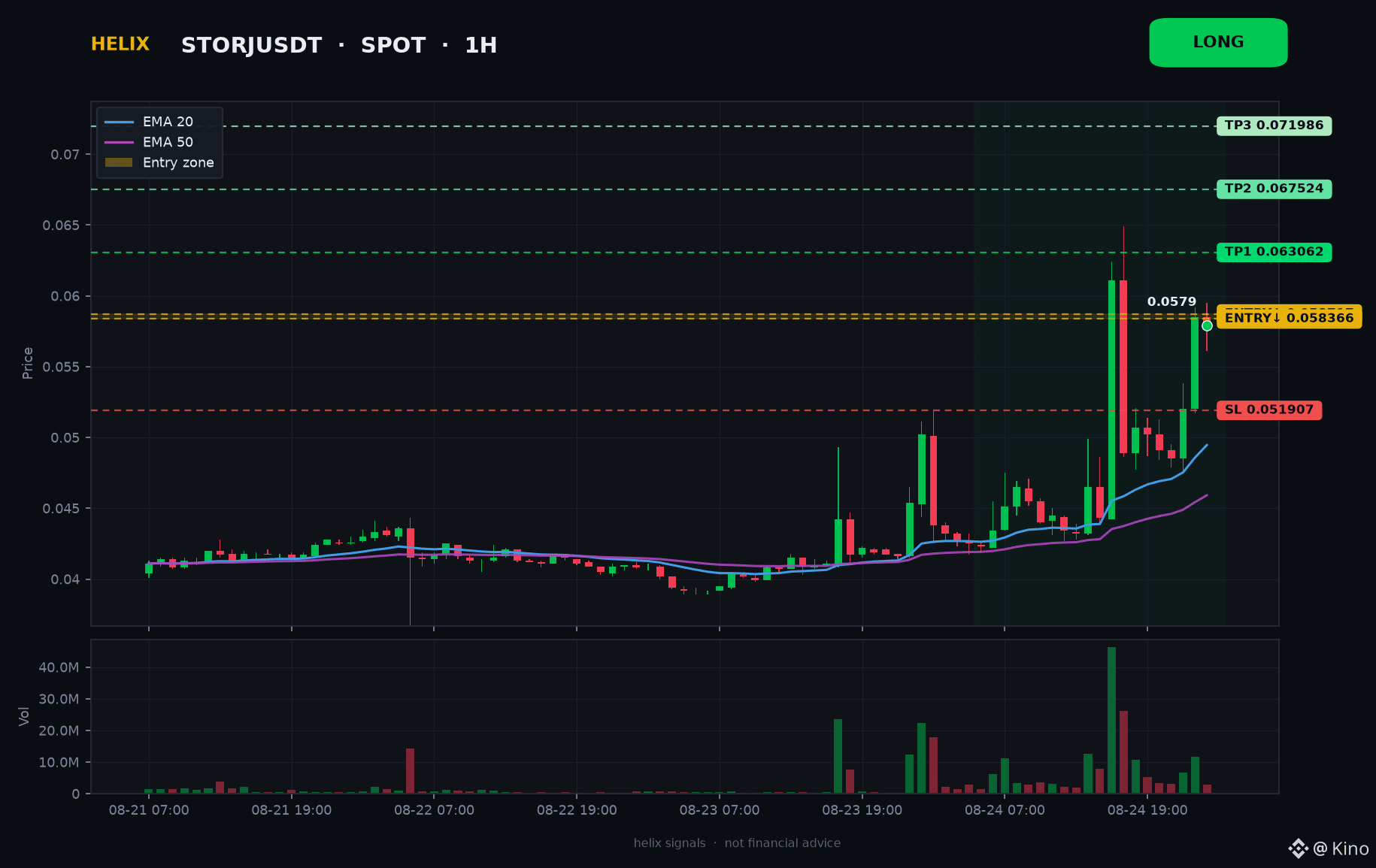Click the SL 0.051907 stop-loss label
The height and width of the screenshot is (868, 1376).
pyautogui.click(x=1269, y=410)
